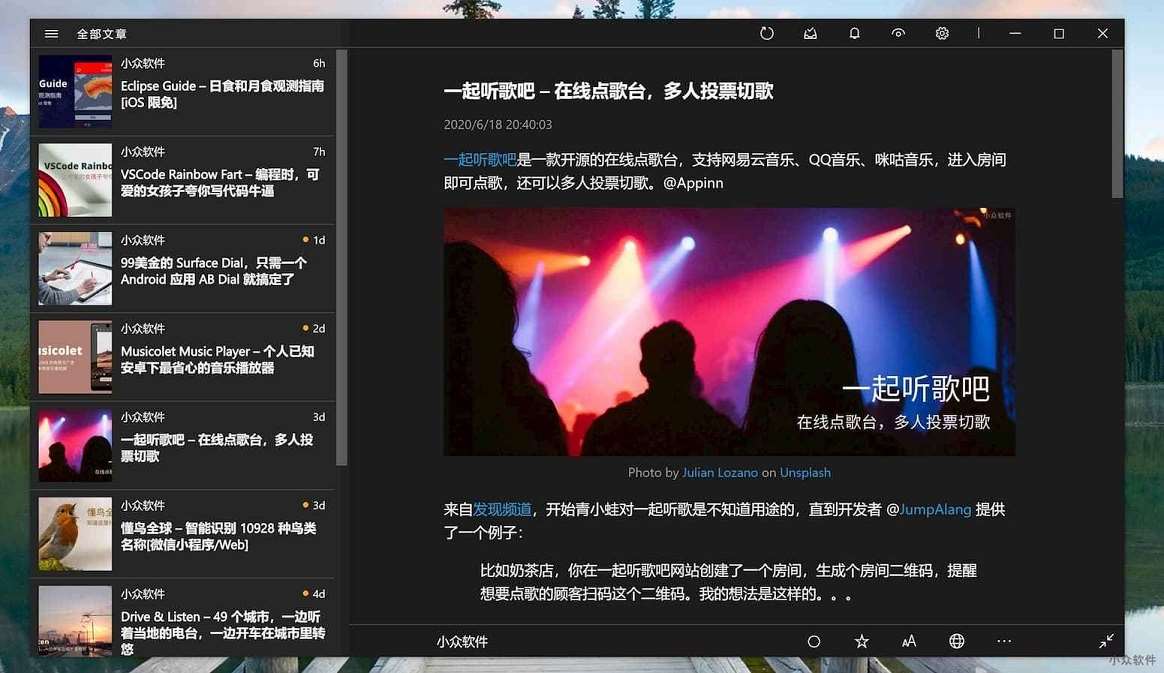Click the VSCode Rainbow thumbnail

[x=75, y=180]
